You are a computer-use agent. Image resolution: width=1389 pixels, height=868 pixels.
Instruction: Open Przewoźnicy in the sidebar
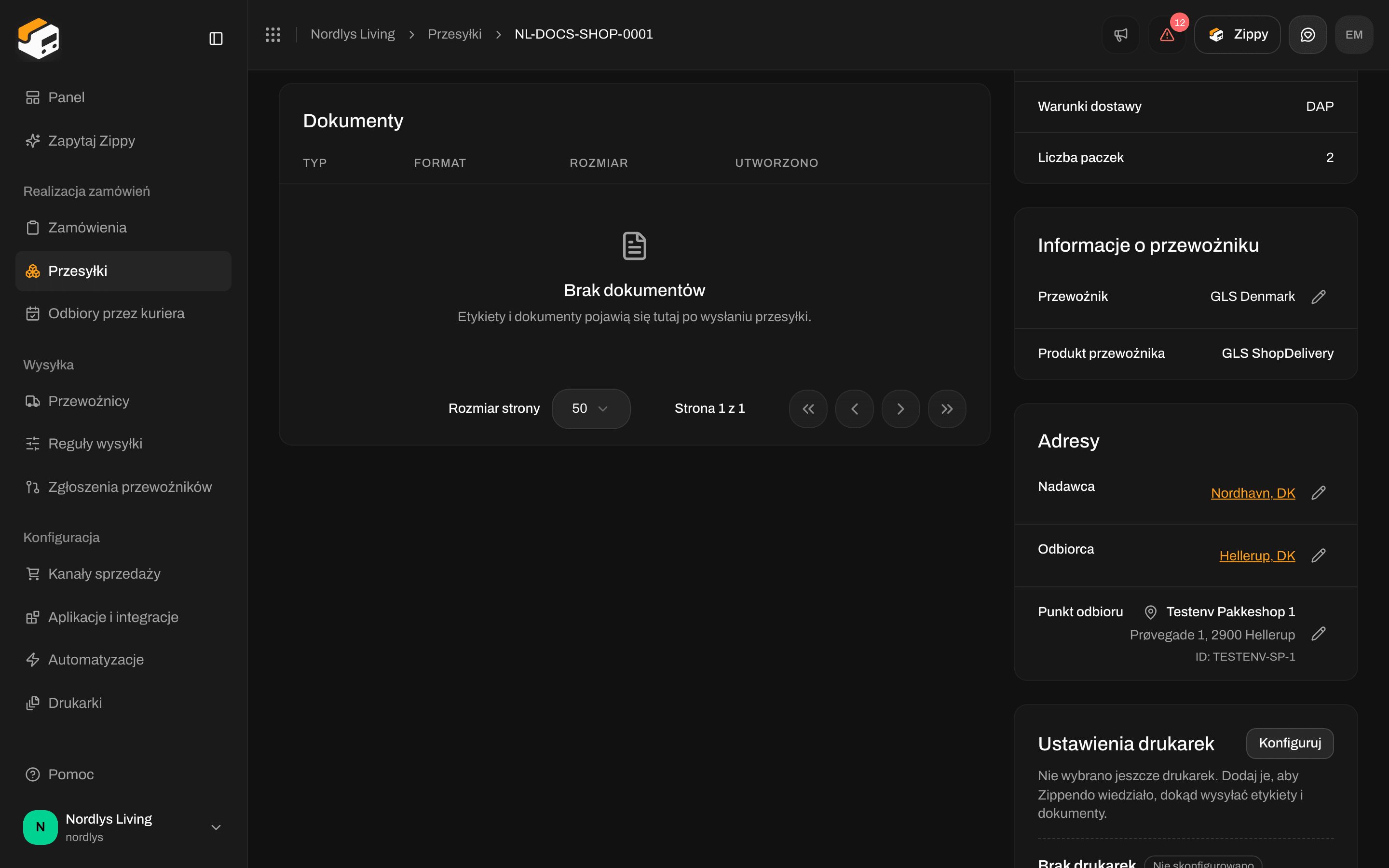[123, 401]
